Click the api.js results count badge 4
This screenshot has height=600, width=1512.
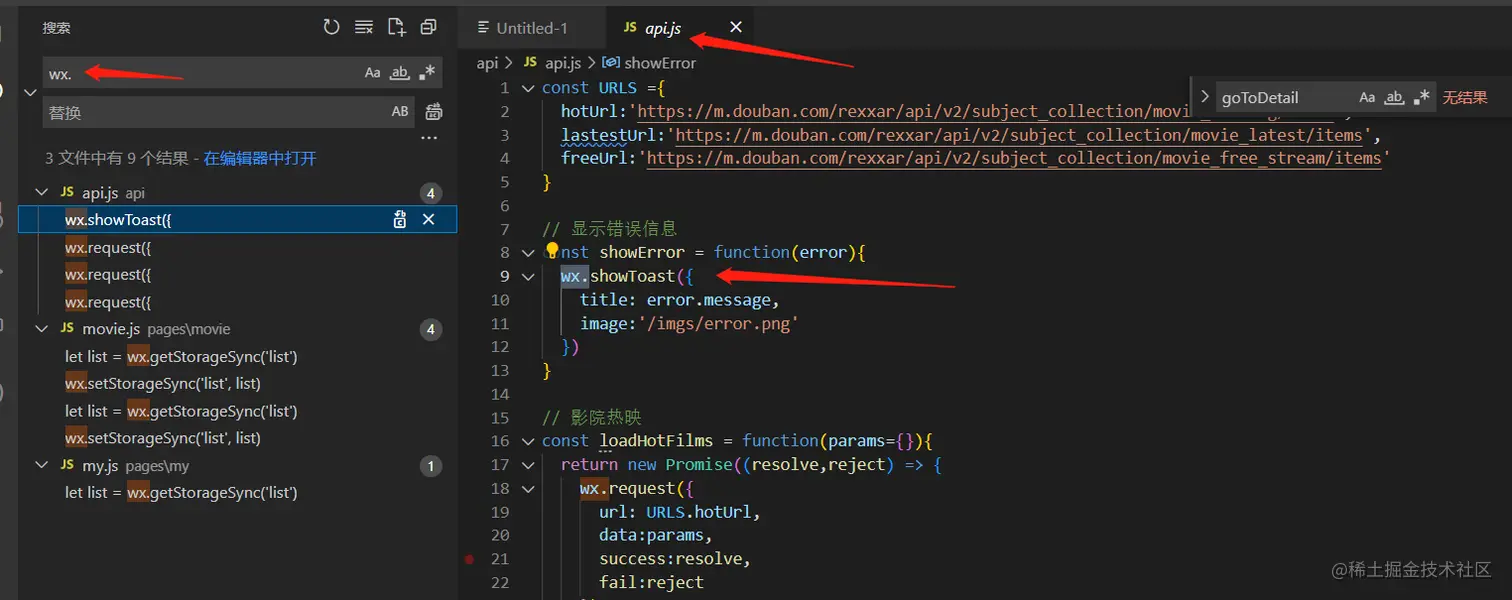click(431, 193)
